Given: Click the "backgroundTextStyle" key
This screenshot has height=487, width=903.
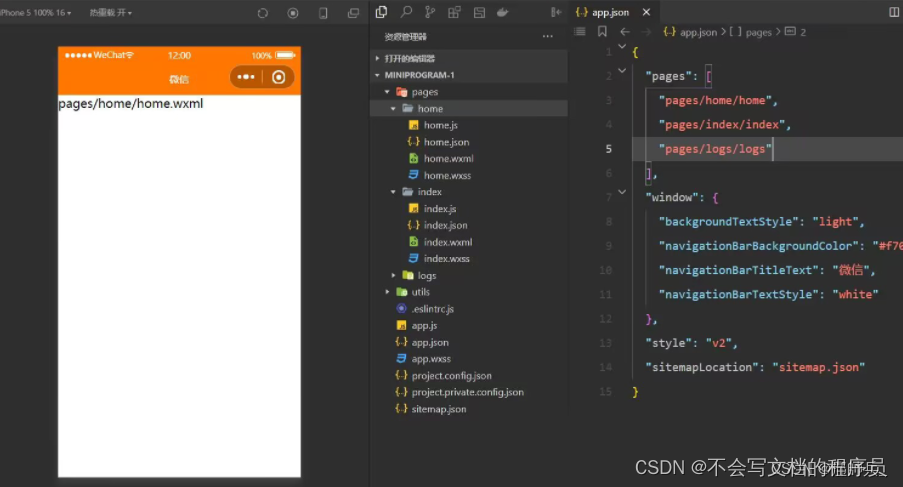Looking at the screenshot, I should [729, 222].
